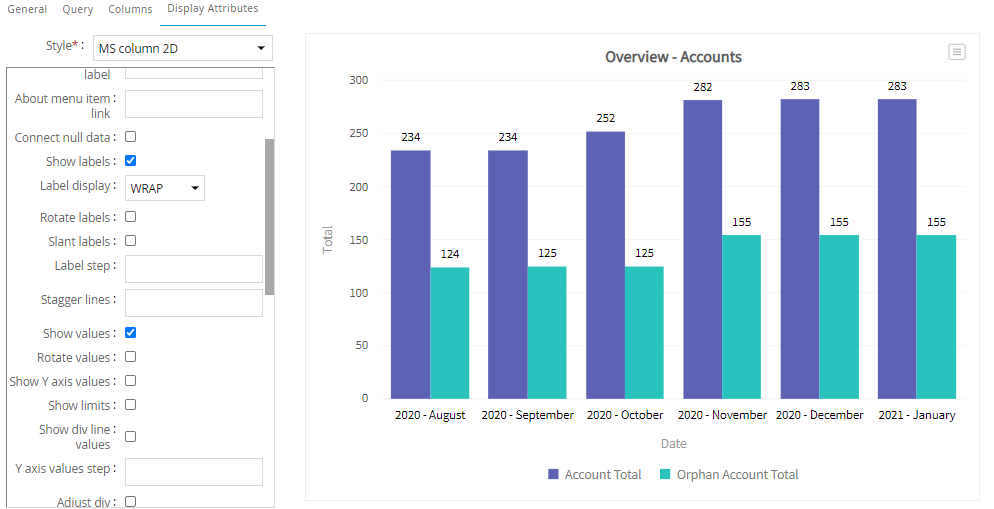Click the Stagger lines input field
This screenshot has width=994, height=509.
click(x=193, y=302)
